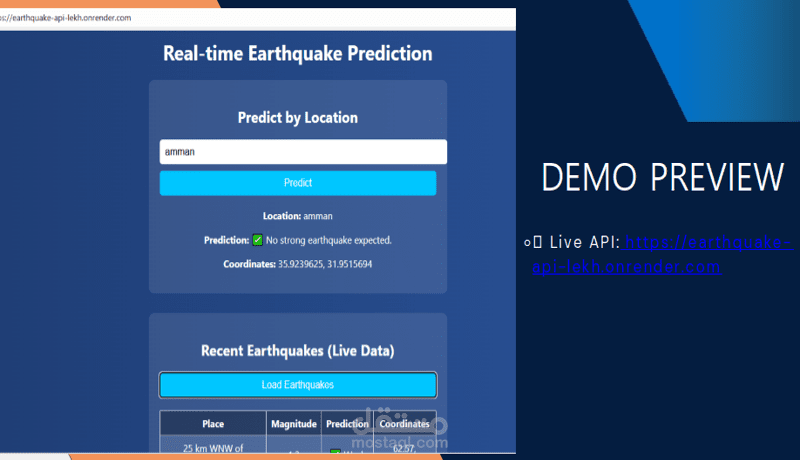The width and height of the screenshot is (800, 460).
Task: Click the 'No strong earthquake expected.' text
Action: coord(329,240)
